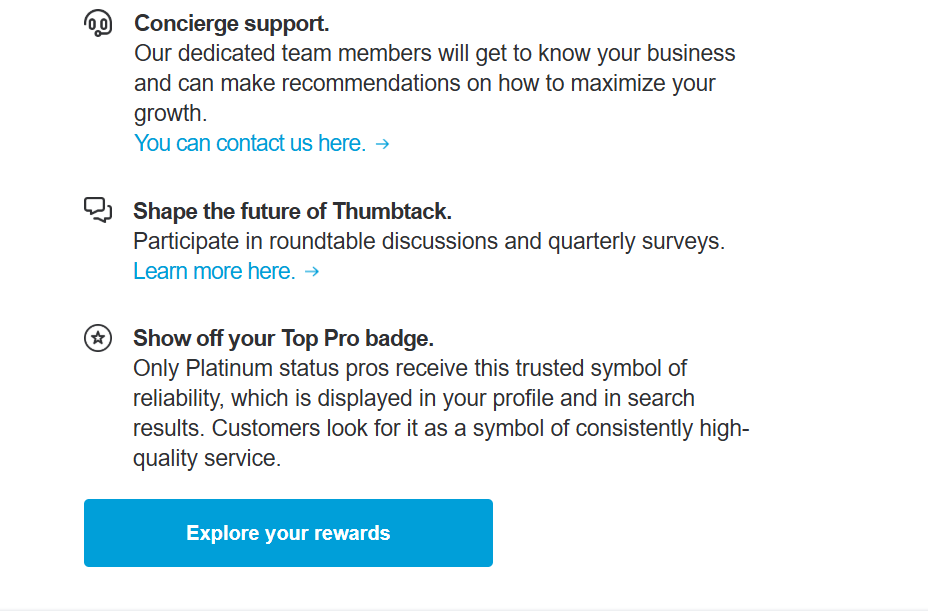Open the 'You can contact us here.' link
928x615 pixels.
[250, 143]
